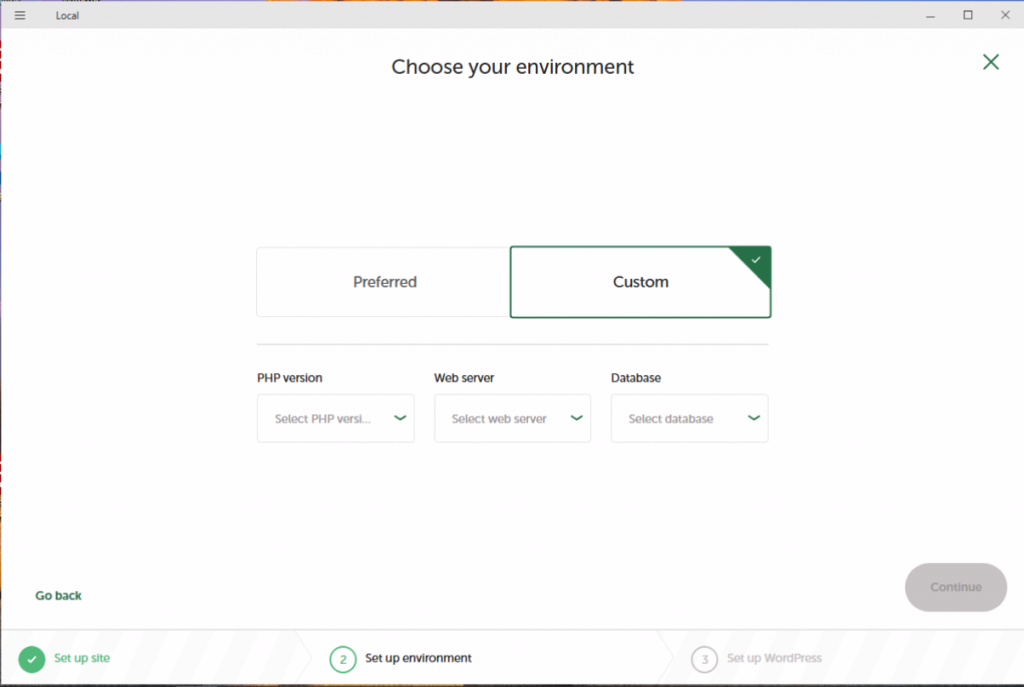Viewport: 1024px width, 687px height.
Task: Maximize the Local window
Action: [x=968, y=15]
